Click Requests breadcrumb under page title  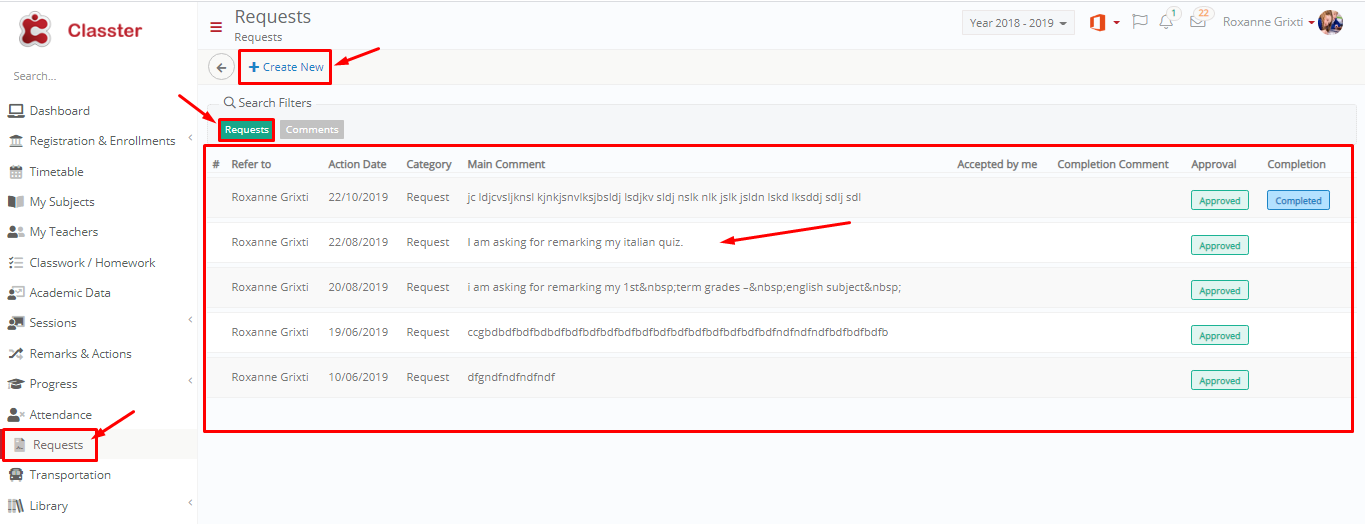[x=258, y=38]
